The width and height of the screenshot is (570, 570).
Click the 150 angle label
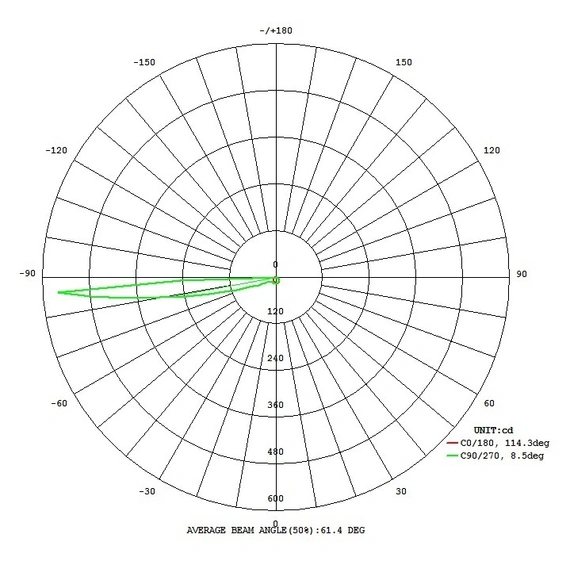click(x=404, y=62)
